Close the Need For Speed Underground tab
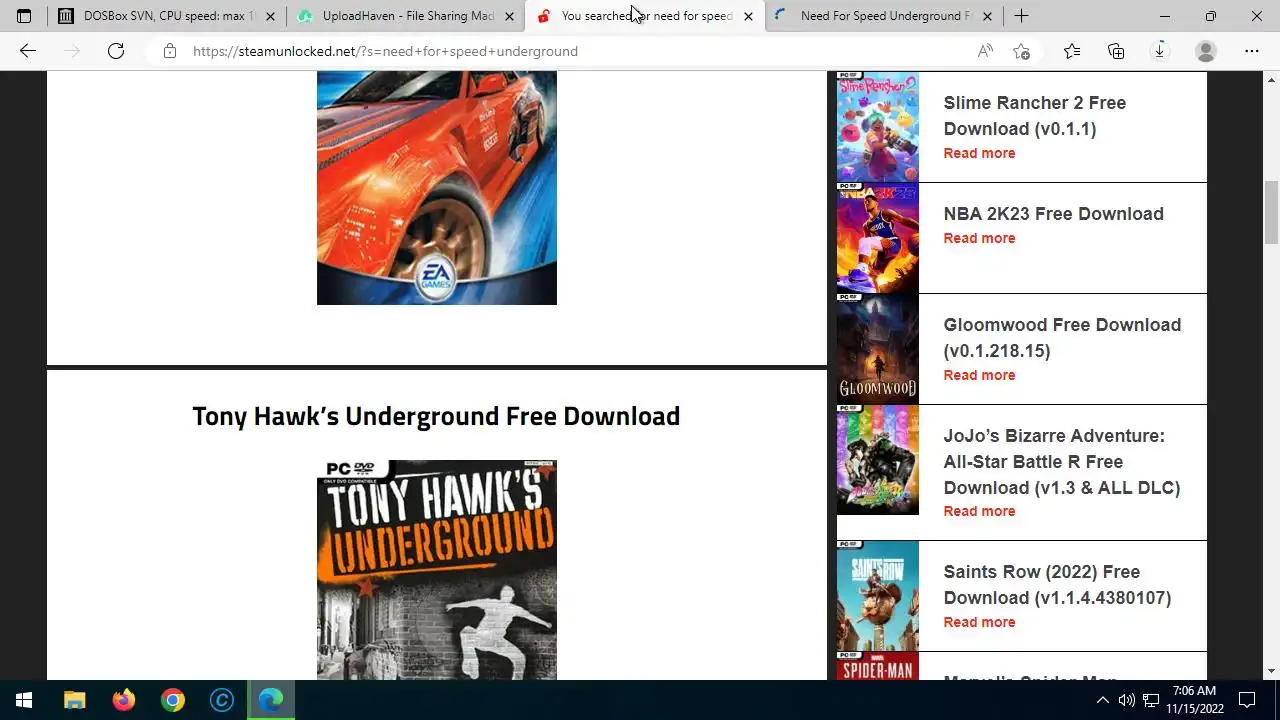The width and height of the screenshot is (1280, 720). pos(988,16)
